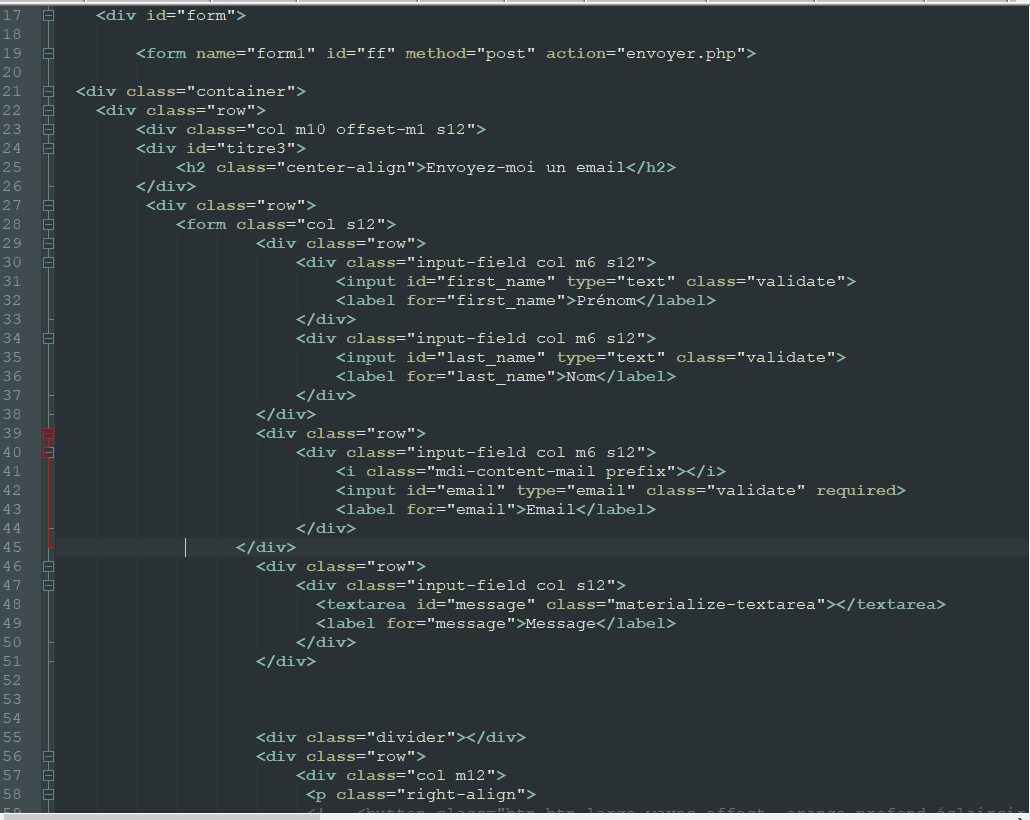Click the id="message" attribute on line 48
This screenshot has height=820, width=1030.
(476, 604)
